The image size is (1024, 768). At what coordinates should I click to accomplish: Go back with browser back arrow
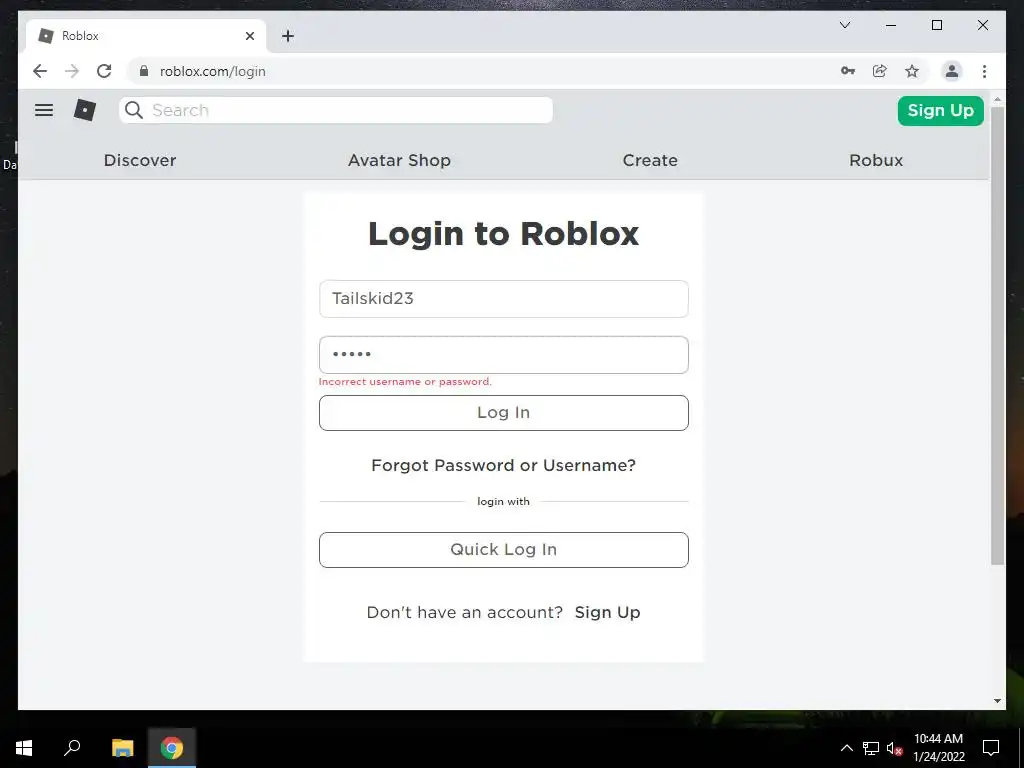click(40, 71)
